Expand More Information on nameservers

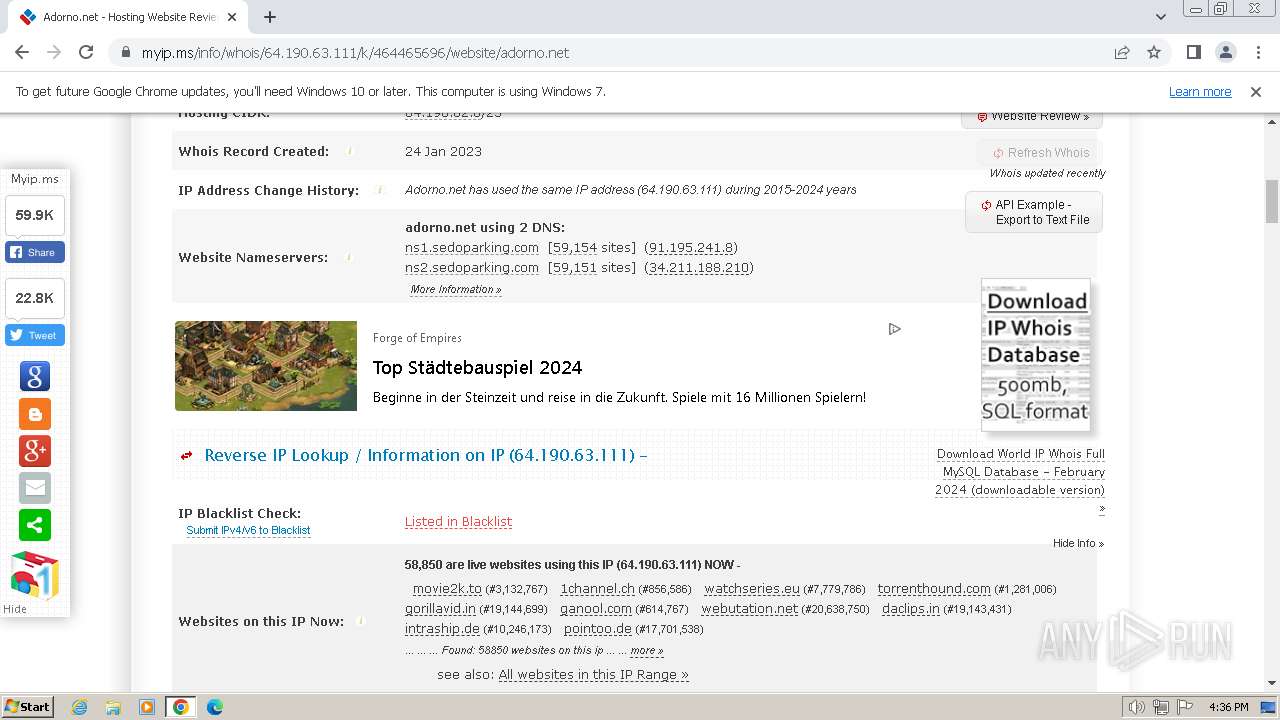point(455,289)
